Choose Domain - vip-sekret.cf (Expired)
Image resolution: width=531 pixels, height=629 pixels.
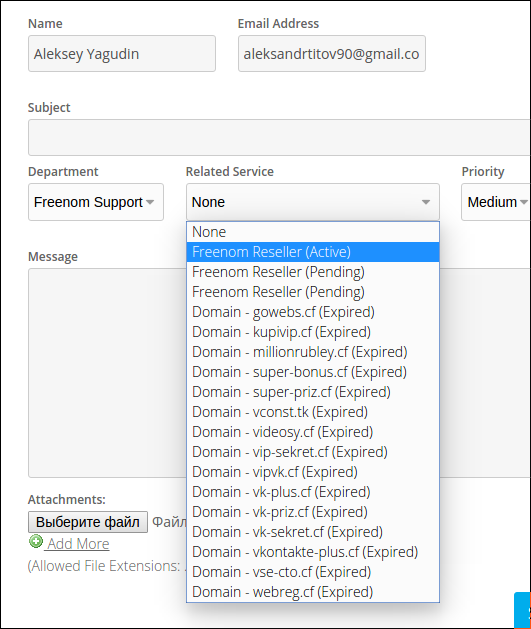313,452
